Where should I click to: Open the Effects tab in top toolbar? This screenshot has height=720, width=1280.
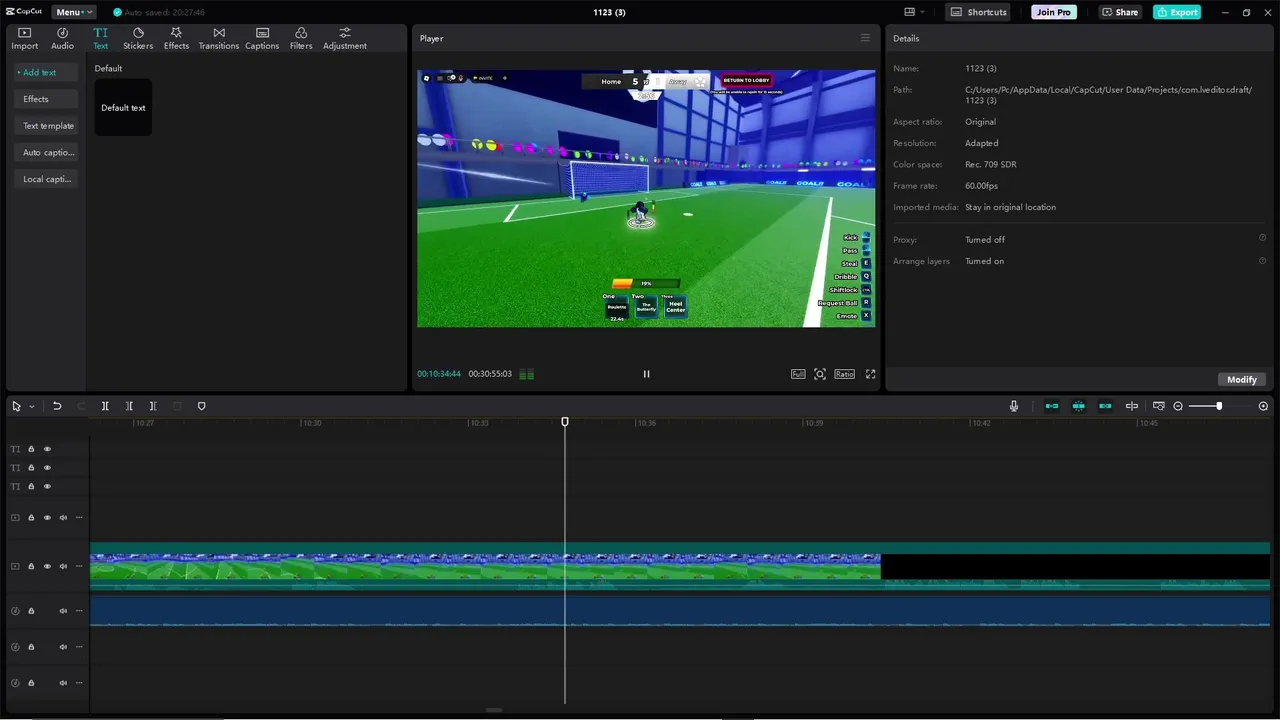coord(176,39)
